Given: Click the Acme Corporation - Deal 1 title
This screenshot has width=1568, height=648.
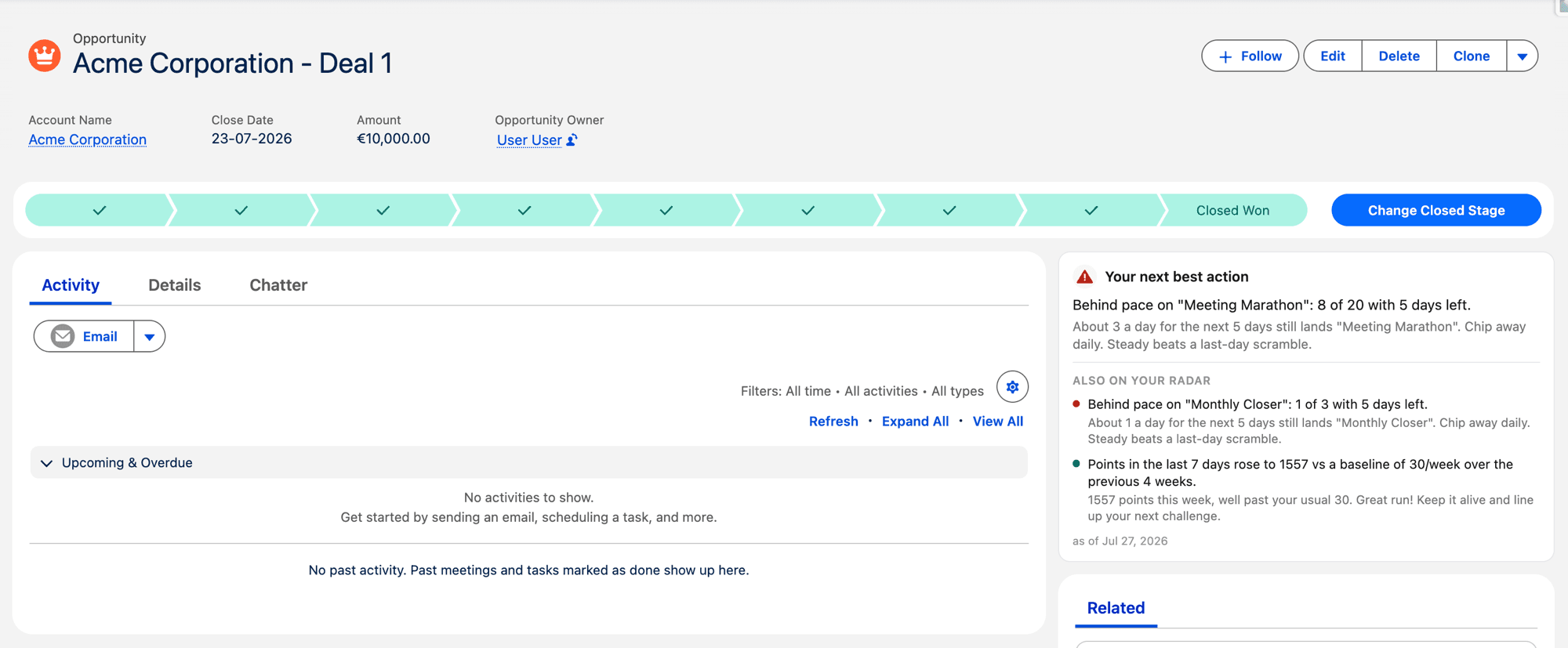Looking at the screenshot, I should 232,63.
